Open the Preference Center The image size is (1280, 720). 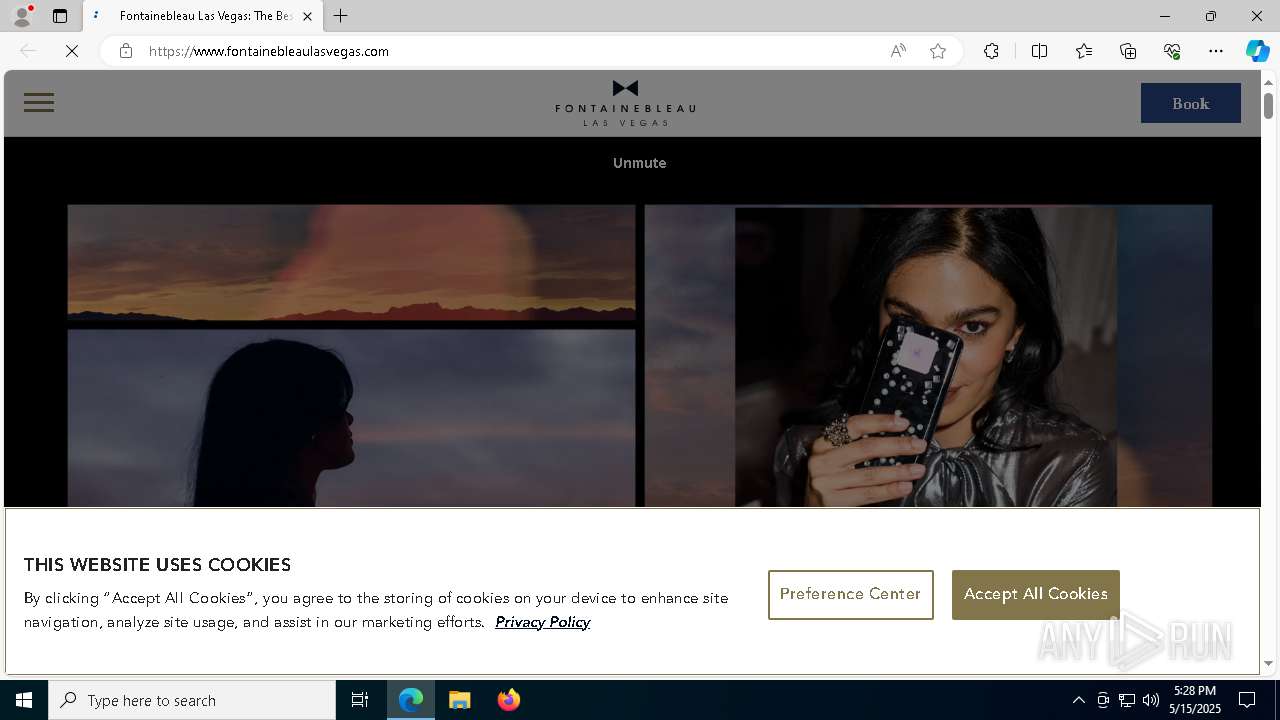(850, 594)
